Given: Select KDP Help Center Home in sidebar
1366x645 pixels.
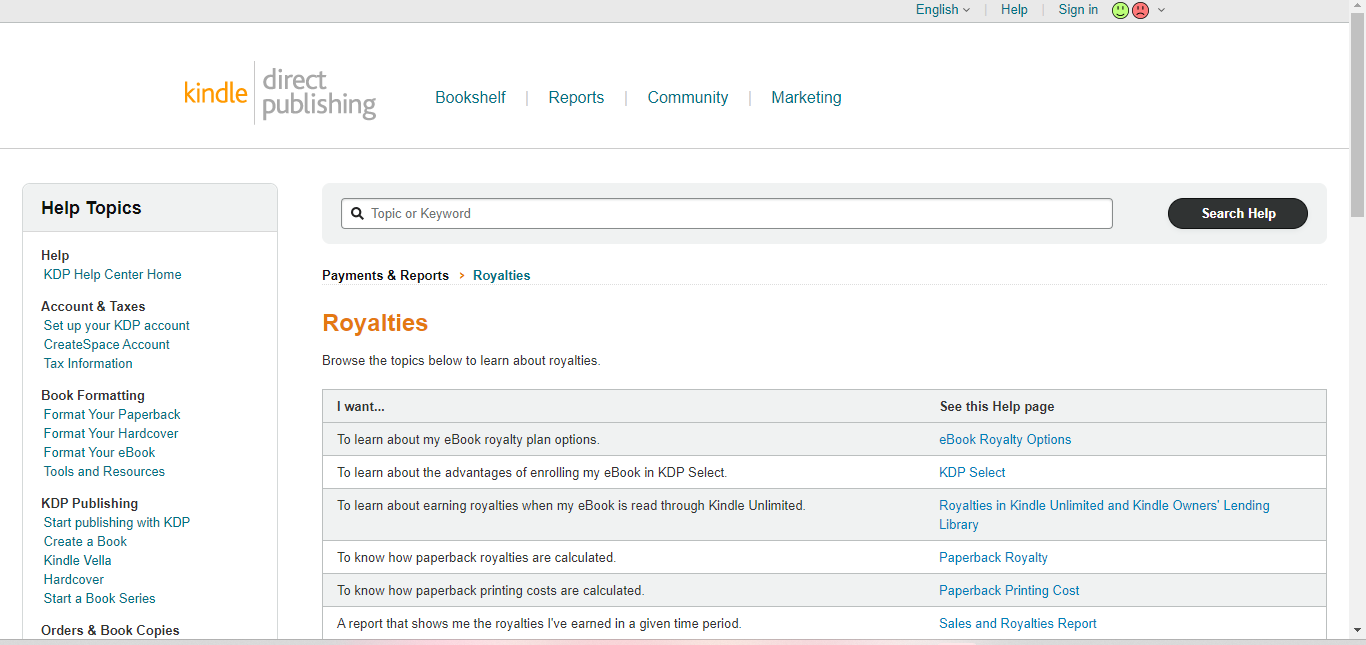Looking at the screenshot, I should [x=112, y=274].
